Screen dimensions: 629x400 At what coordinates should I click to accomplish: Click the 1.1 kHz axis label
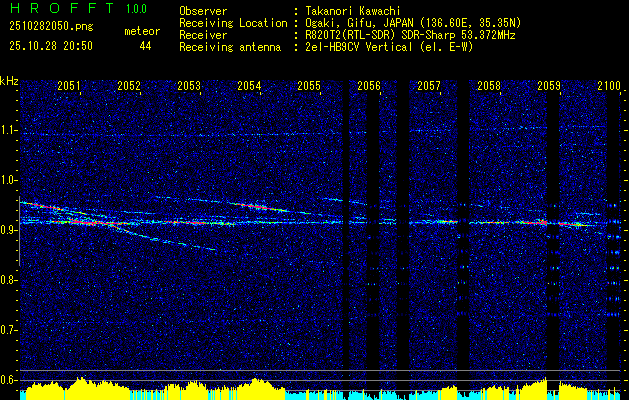8,130
